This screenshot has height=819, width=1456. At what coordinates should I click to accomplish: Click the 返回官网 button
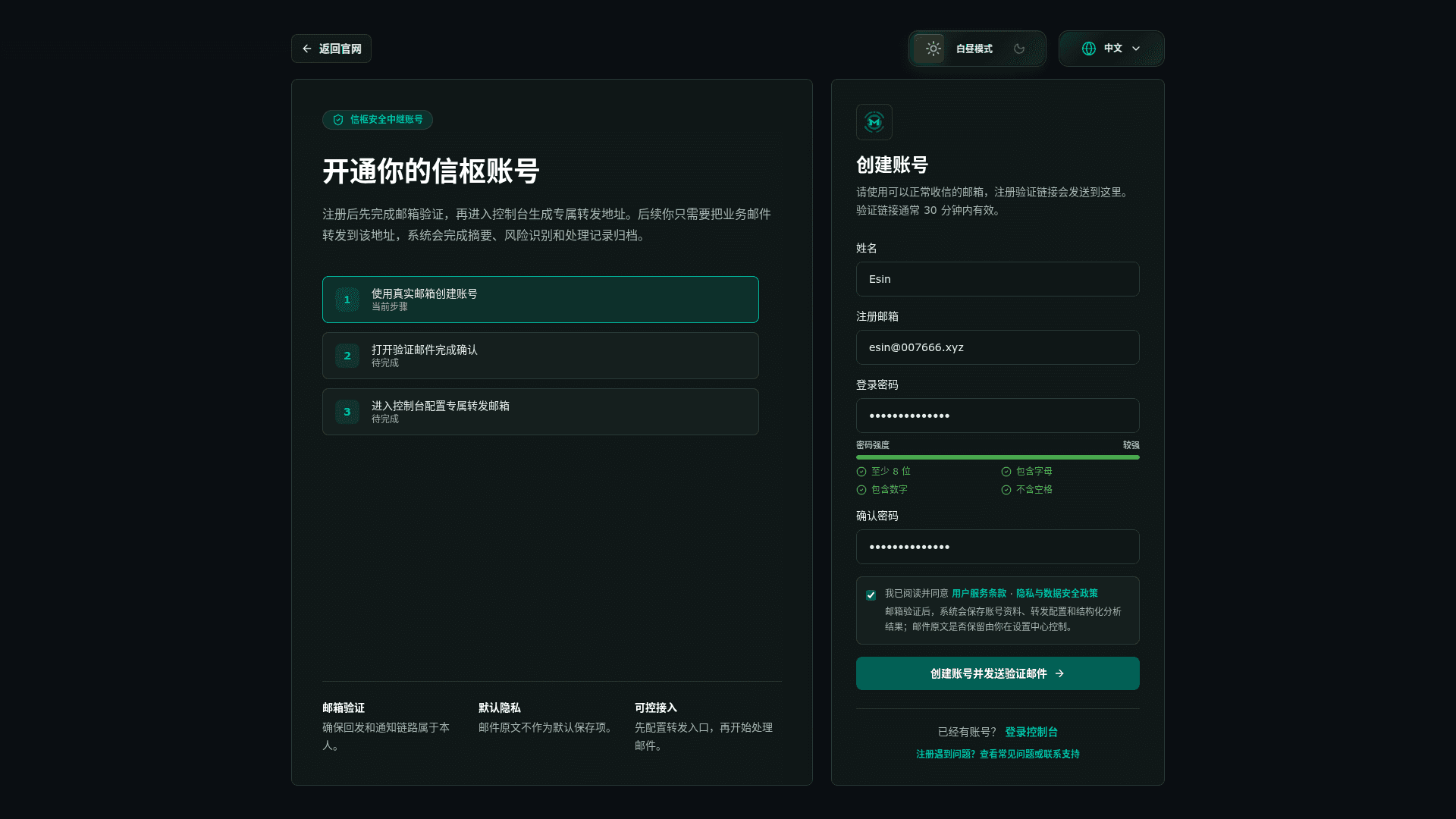coord(331,49)
